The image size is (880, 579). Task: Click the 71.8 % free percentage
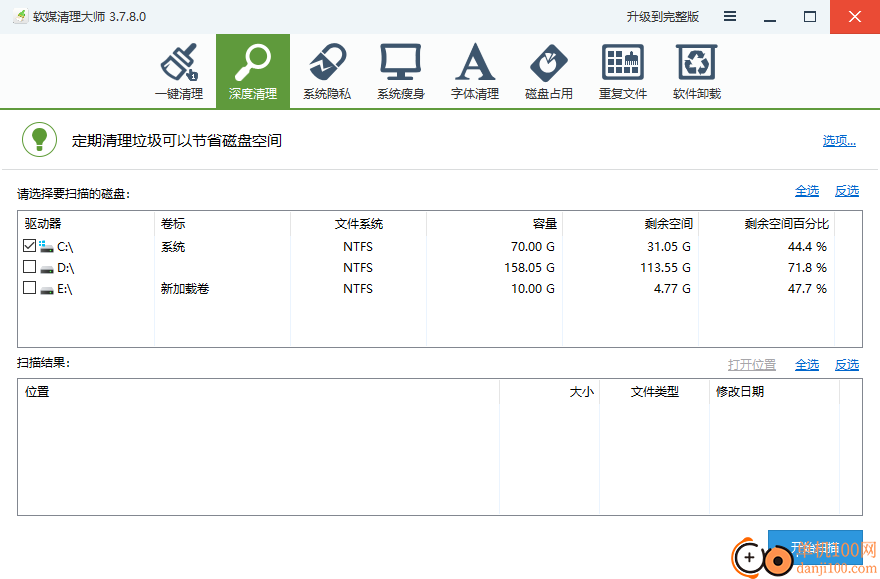tap(807, 268)
